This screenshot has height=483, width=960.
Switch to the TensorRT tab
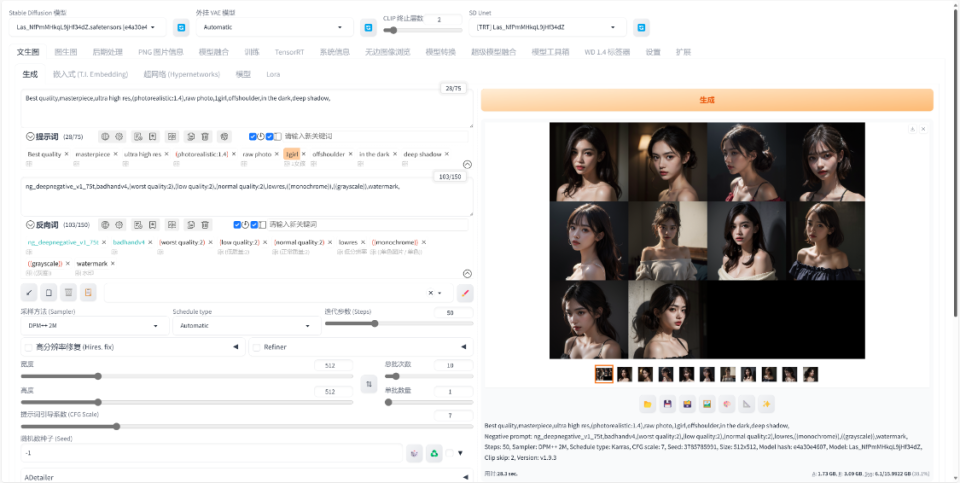[x=289, y=52]
